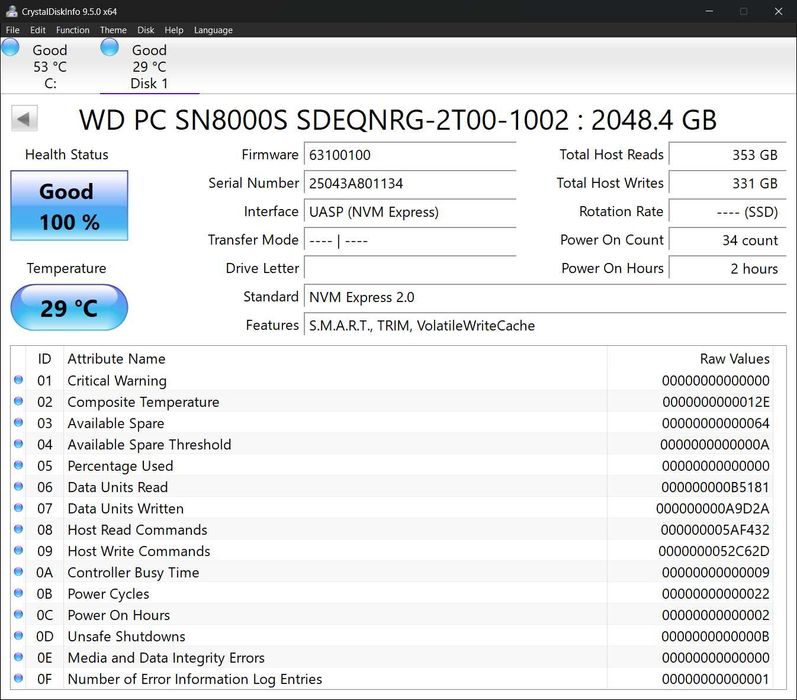This screenshot has height=700, width=797.
Task: Click the blue status orb for Disk 1
Action: [x=110, y=48]
